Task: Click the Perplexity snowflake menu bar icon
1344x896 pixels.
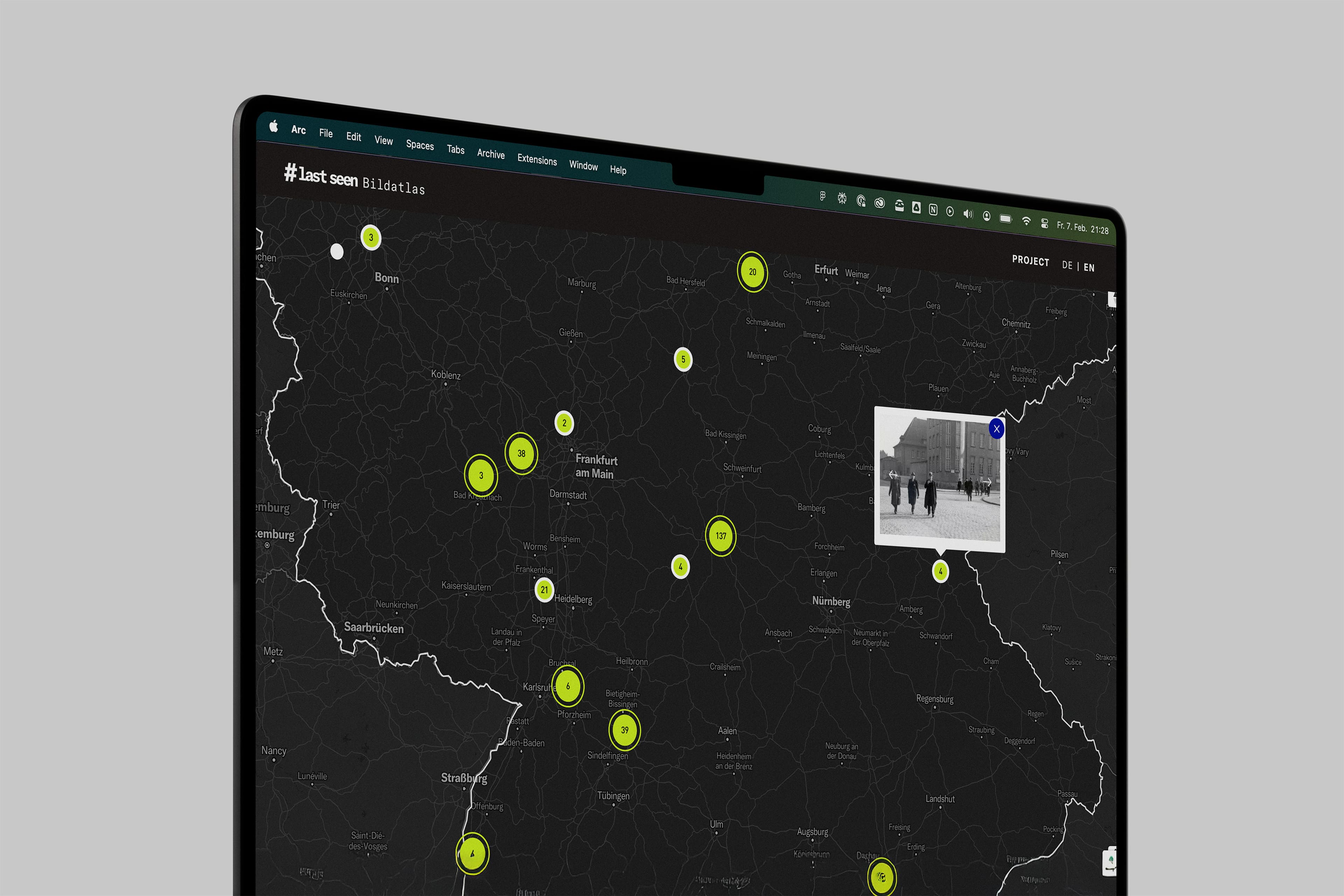Action: click(x=842, y=198)
